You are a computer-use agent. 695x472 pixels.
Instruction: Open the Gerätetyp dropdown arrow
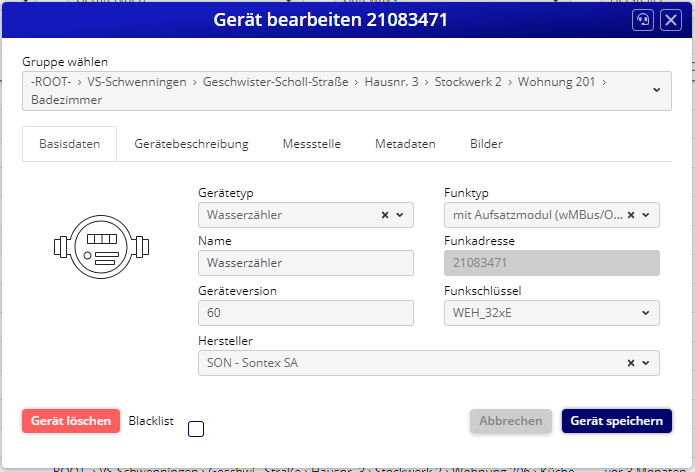[400, 215]
